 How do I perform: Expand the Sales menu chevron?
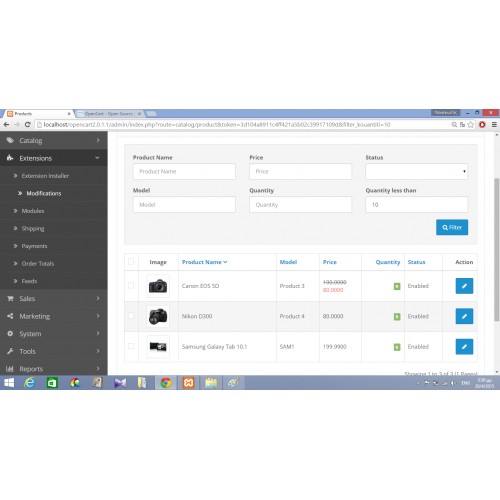(98, 298)
